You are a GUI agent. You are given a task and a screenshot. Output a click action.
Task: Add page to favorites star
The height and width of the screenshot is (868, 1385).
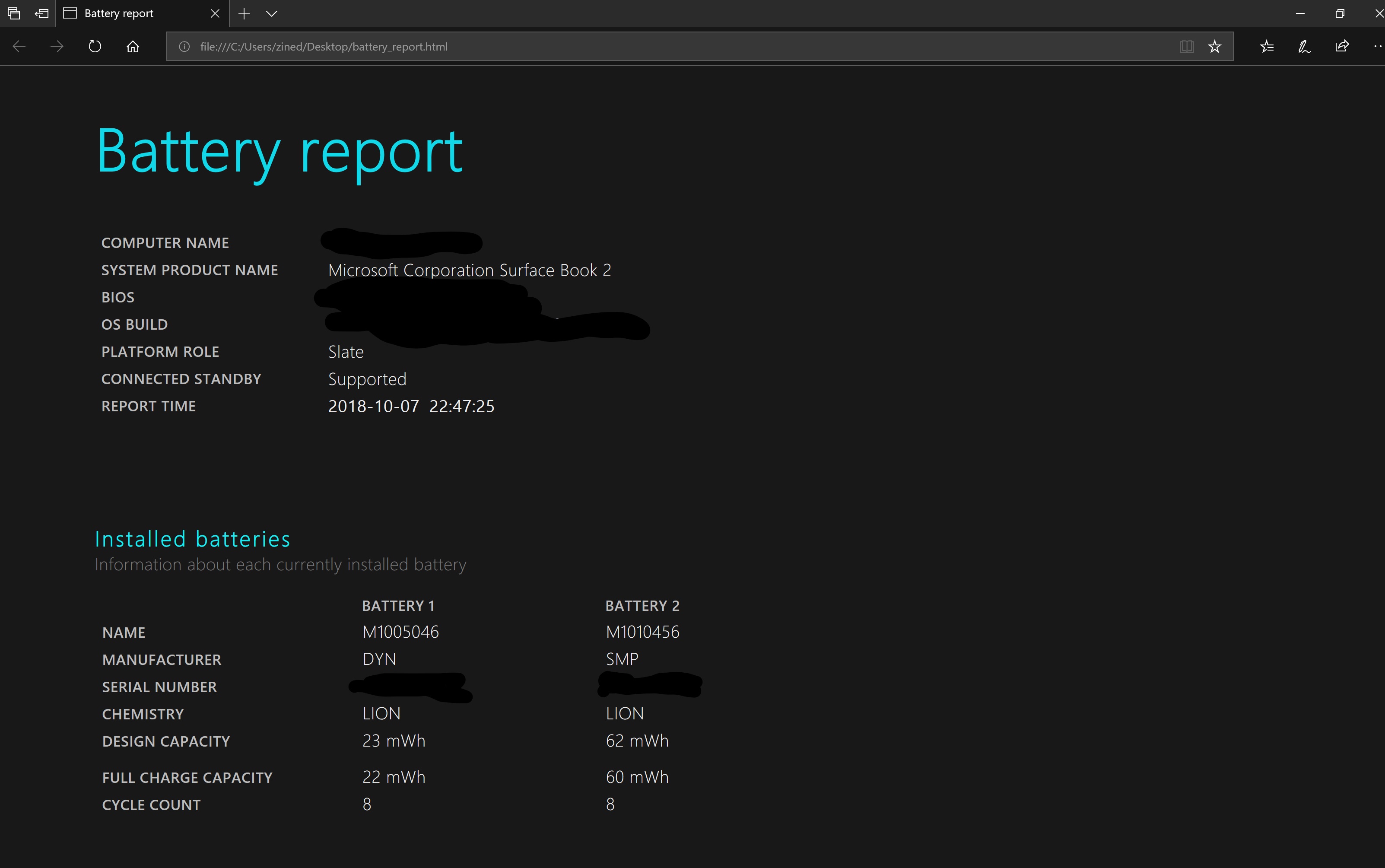click(1214, 47)
